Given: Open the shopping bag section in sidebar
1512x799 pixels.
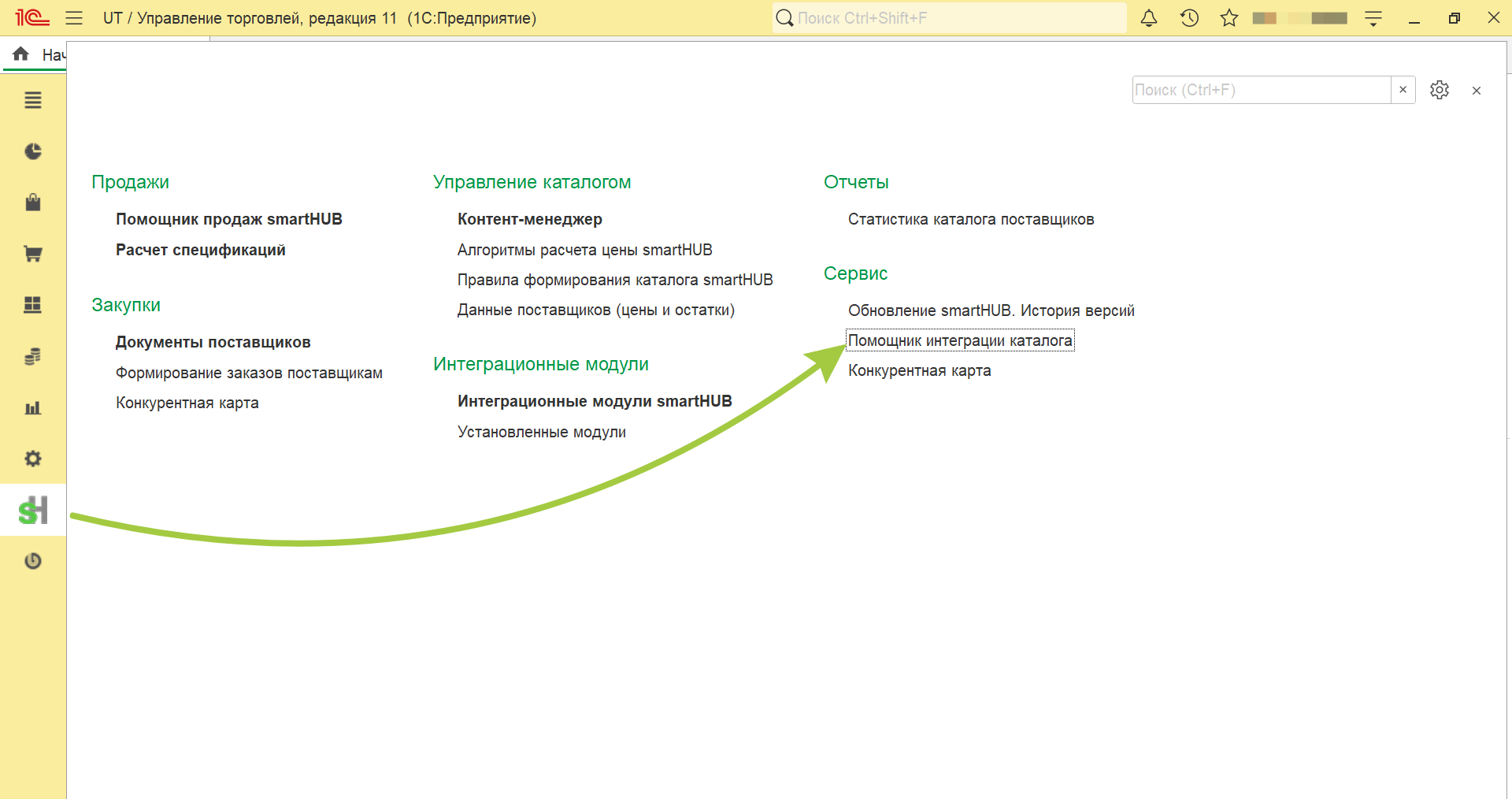Looking at the screenshot, I should pos(33,203).
